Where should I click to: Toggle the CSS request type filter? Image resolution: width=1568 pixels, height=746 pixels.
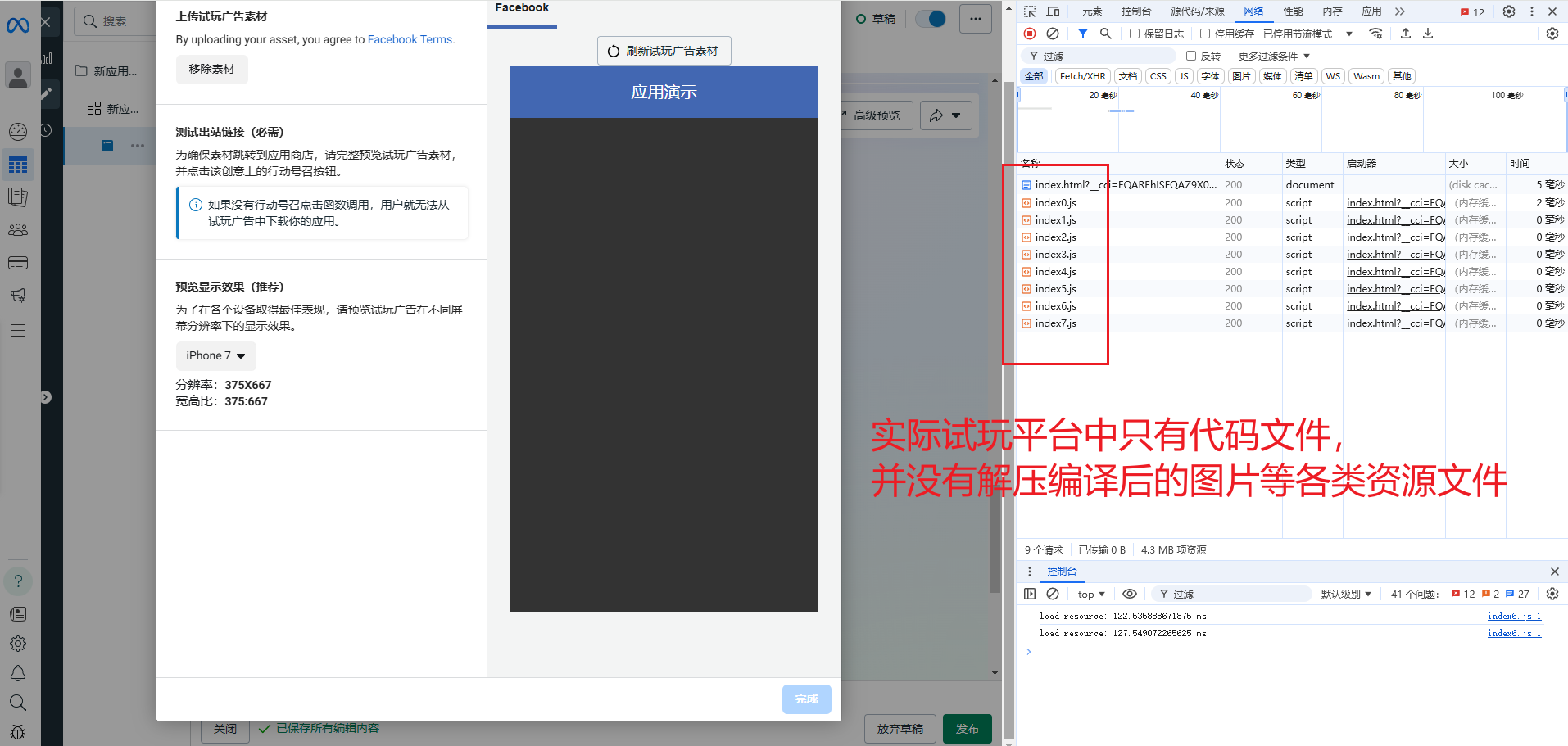1158,76
